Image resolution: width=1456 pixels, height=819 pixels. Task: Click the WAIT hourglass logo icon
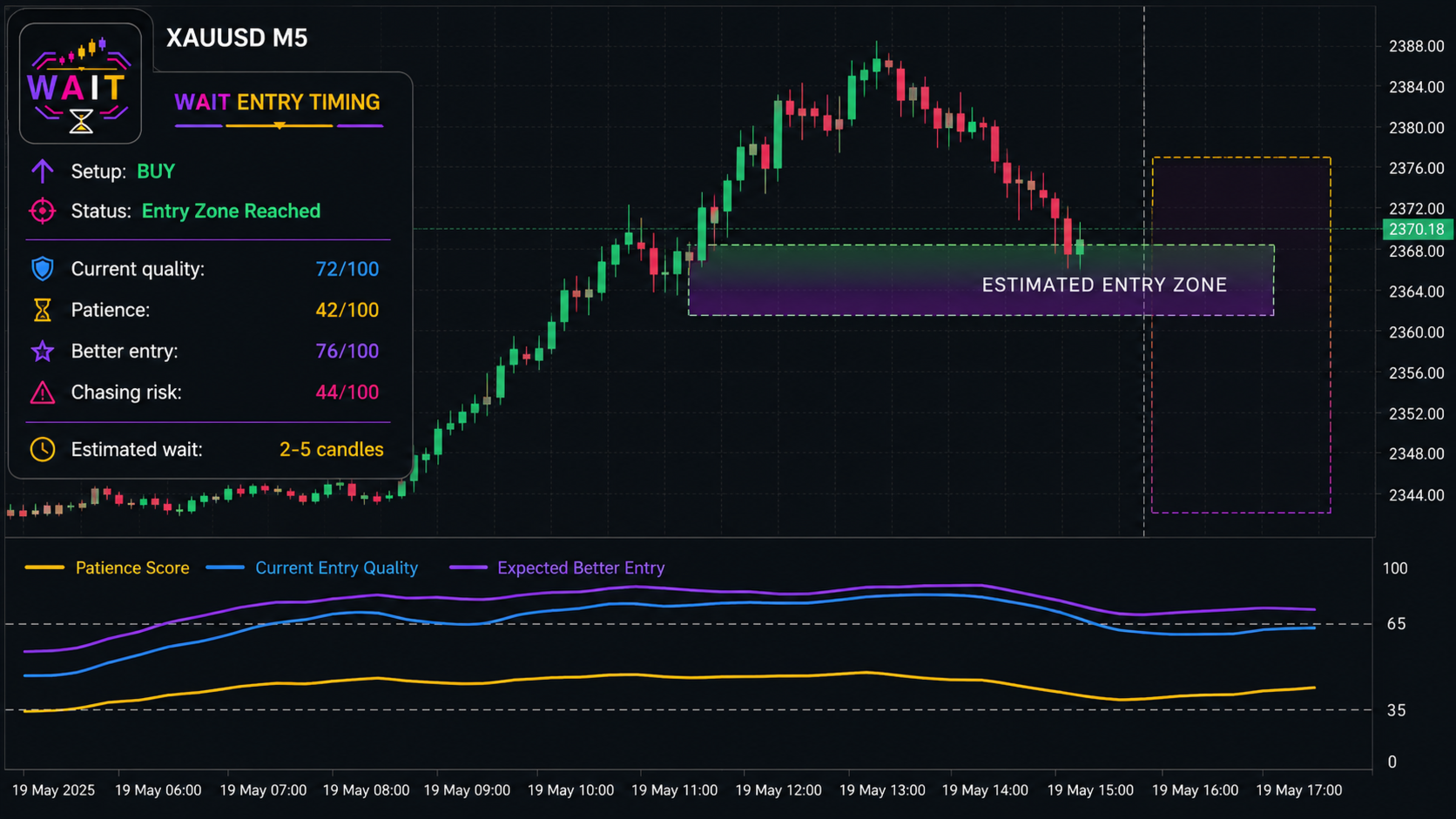coord(80,83)
